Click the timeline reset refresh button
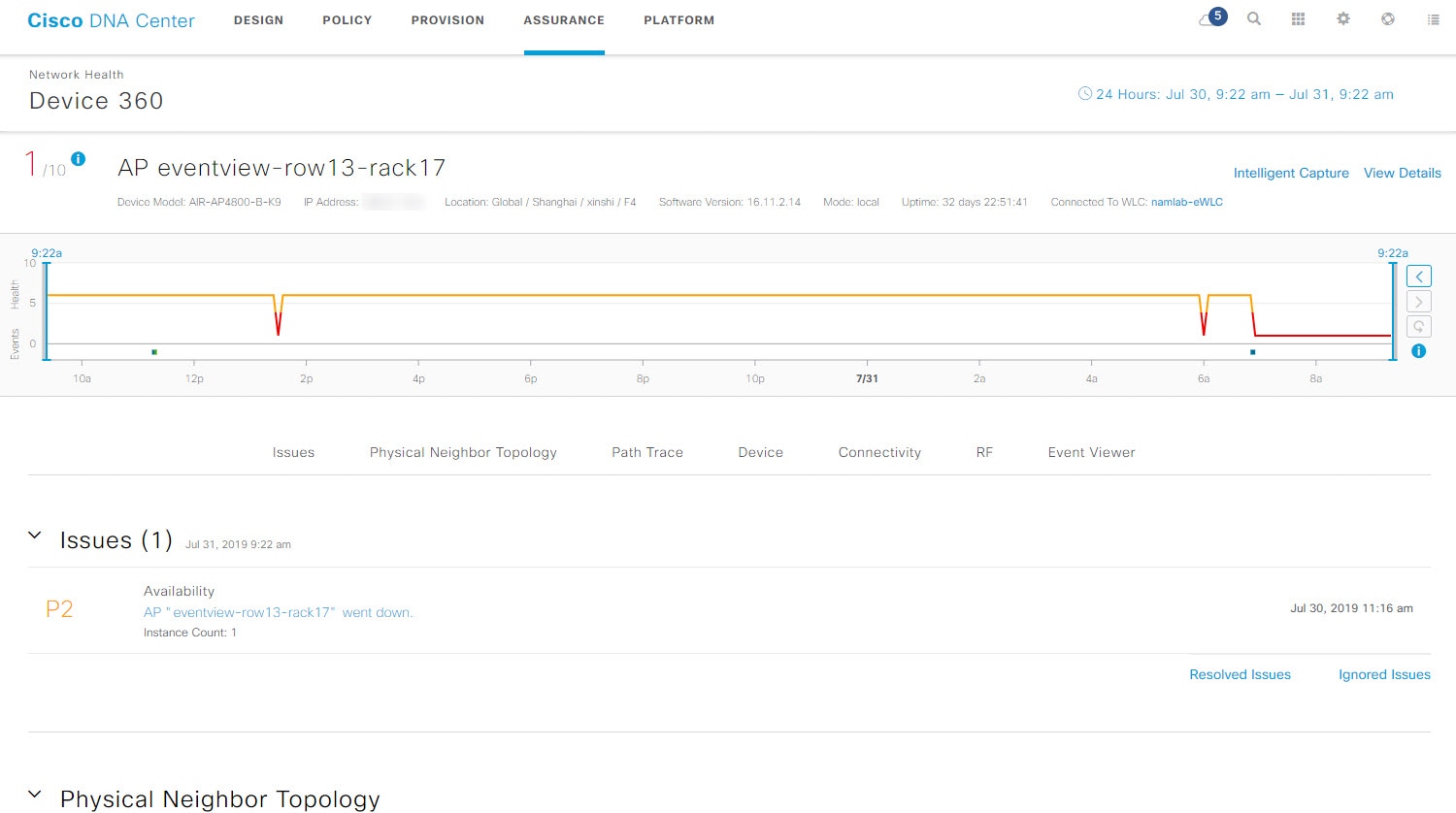Screen dimensions: 1456x813 [x=1418, y=327]
